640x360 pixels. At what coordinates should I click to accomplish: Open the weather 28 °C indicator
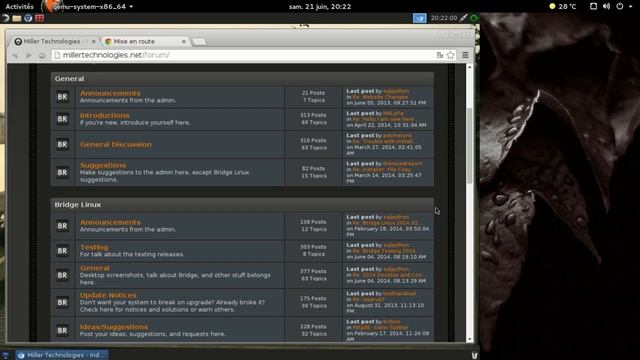pyautogui.click(x=563, y=7)
